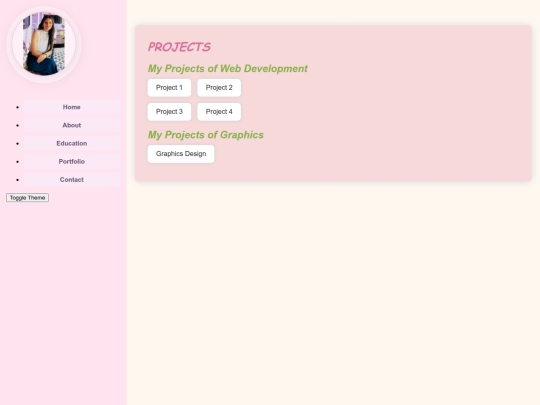The height and width of the screenshot is (405, 540).
Task: Select Portfolio in the sidebar
Action: [x=72, y=162]
